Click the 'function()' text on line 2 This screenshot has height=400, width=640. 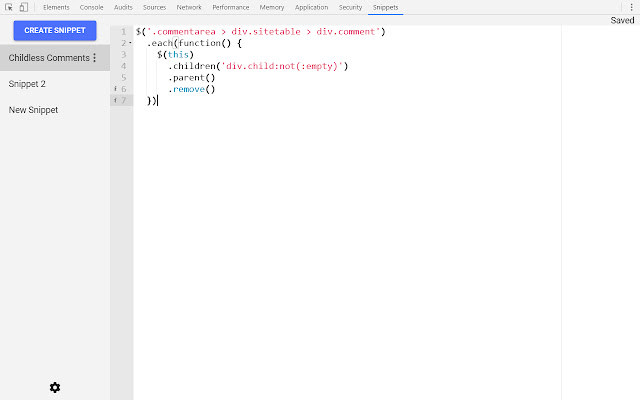click(x=205, y=43)
